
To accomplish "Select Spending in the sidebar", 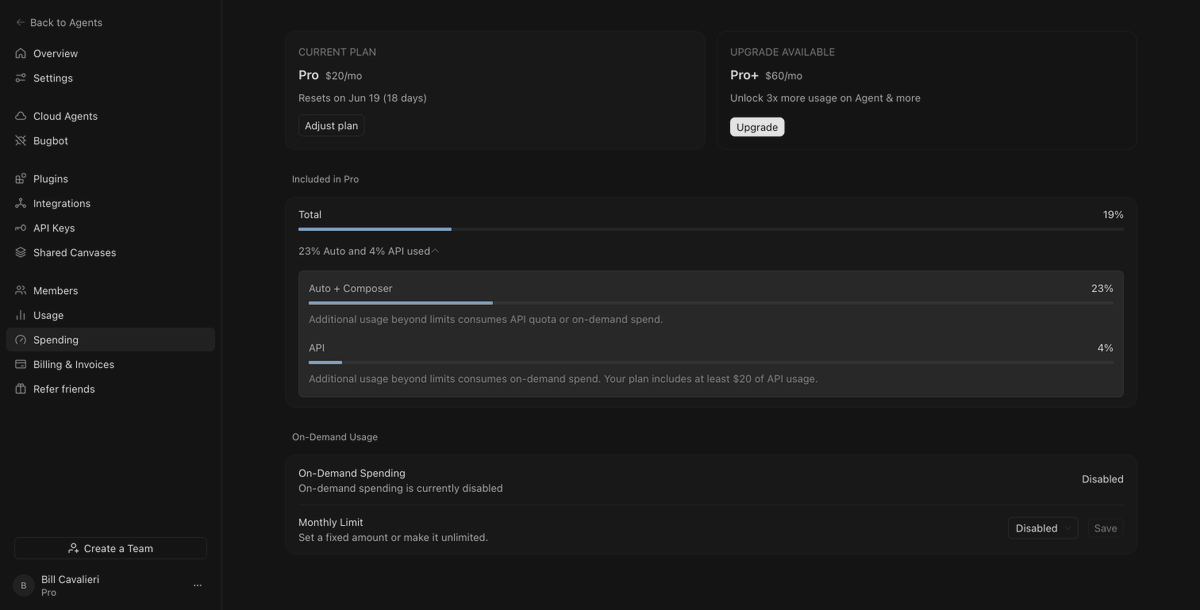I will click(110, 340).
